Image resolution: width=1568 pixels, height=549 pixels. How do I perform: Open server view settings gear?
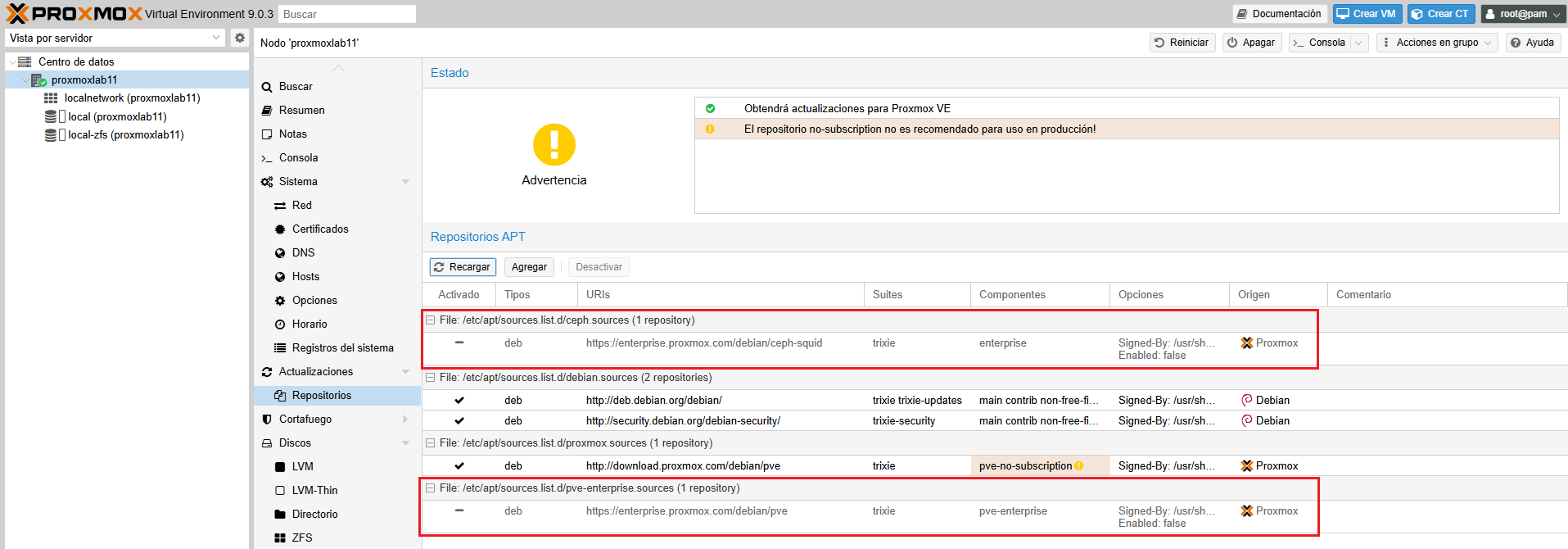pyautogui.click(x=239, y=38)
